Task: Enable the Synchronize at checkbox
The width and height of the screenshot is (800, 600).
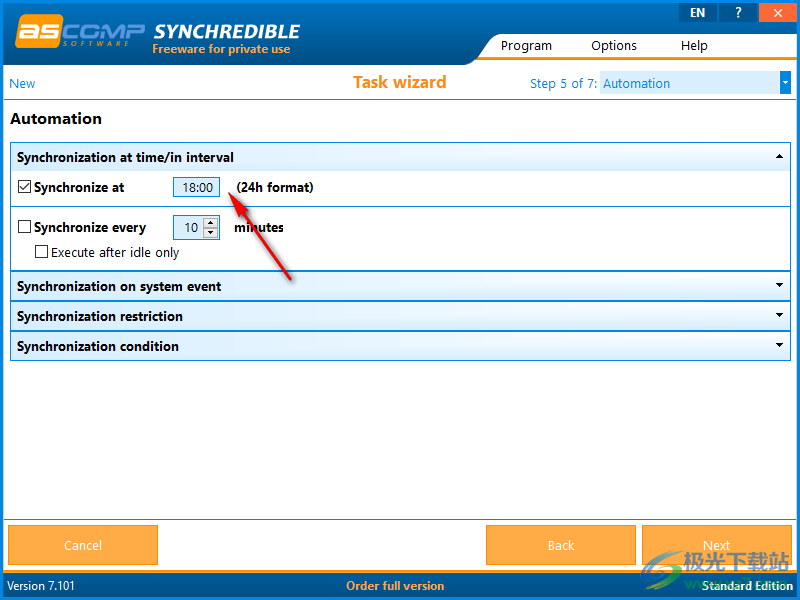Action: click(23, 187)
